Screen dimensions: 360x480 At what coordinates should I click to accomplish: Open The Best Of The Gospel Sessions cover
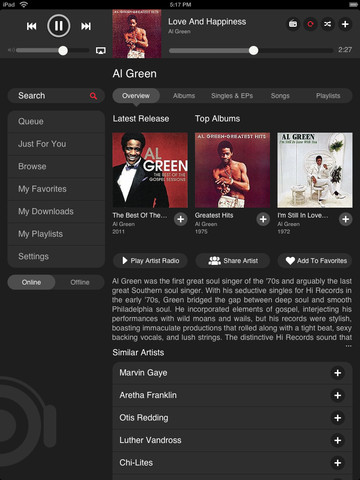pyautogui.click(x=150, y=170)
